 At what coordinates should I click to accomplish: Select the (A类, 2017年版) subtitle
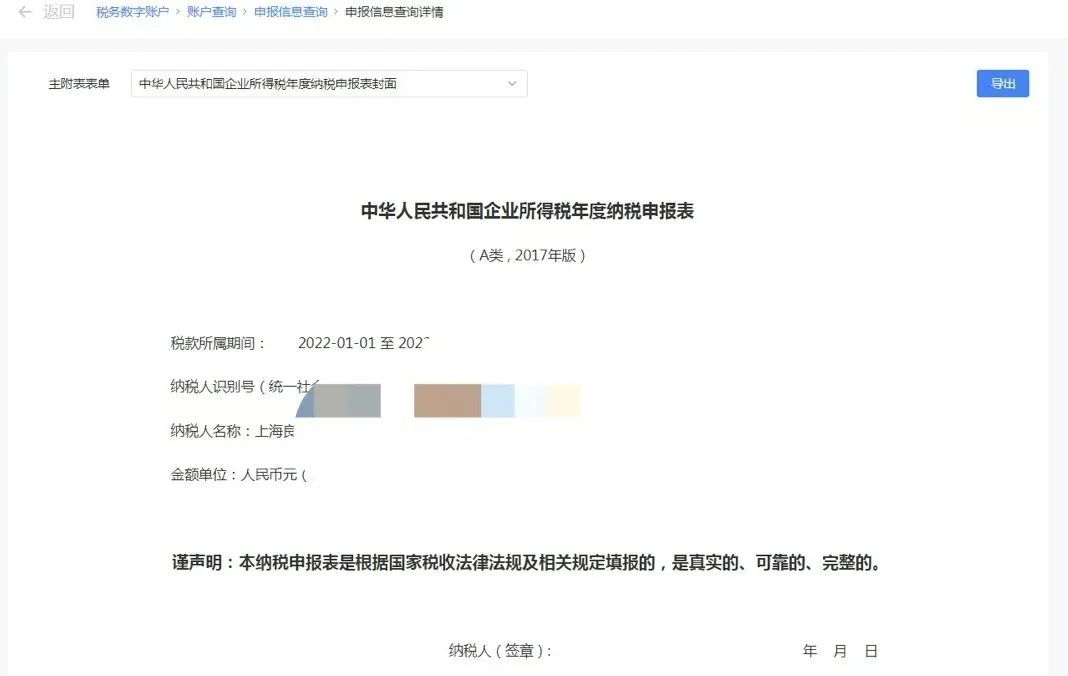click(x=527, y=255)
